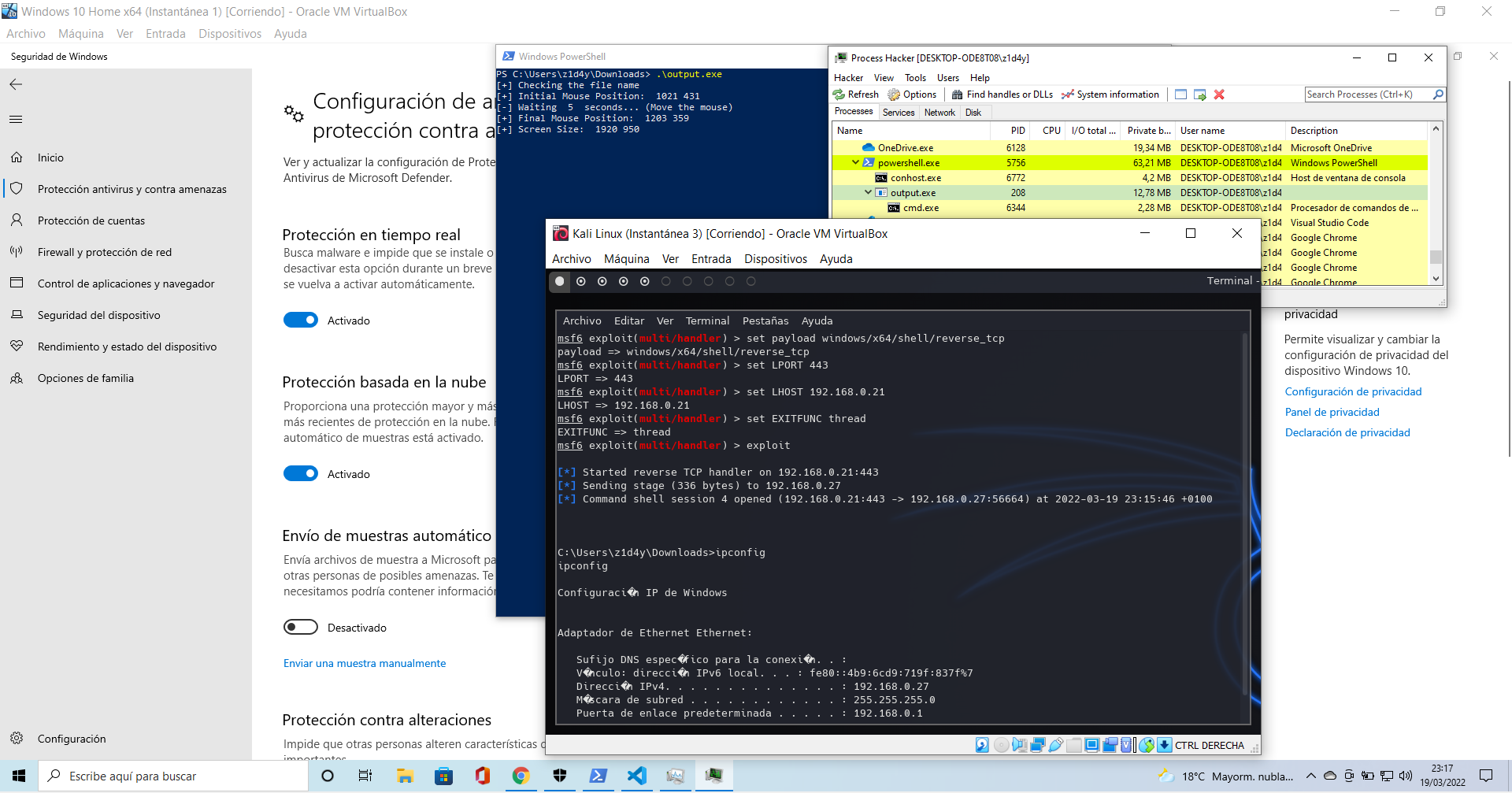Image resolution: width=1512 pixels, height=793 pixels.
Task: Click the Task View taskbar icon
Action: point(365,776)
